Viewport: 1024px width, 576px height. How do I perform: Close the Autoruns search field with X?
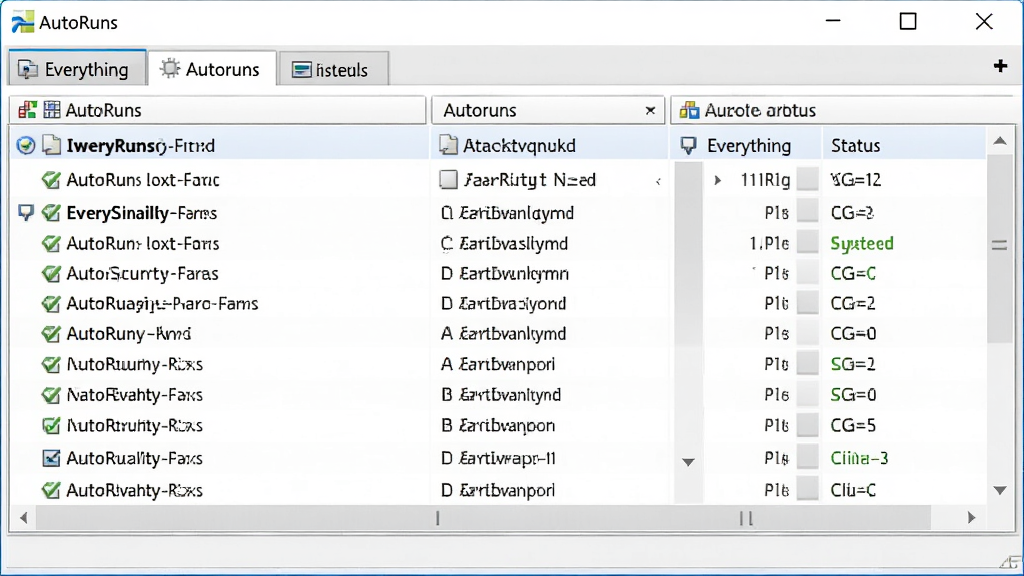tap(650, 110)
